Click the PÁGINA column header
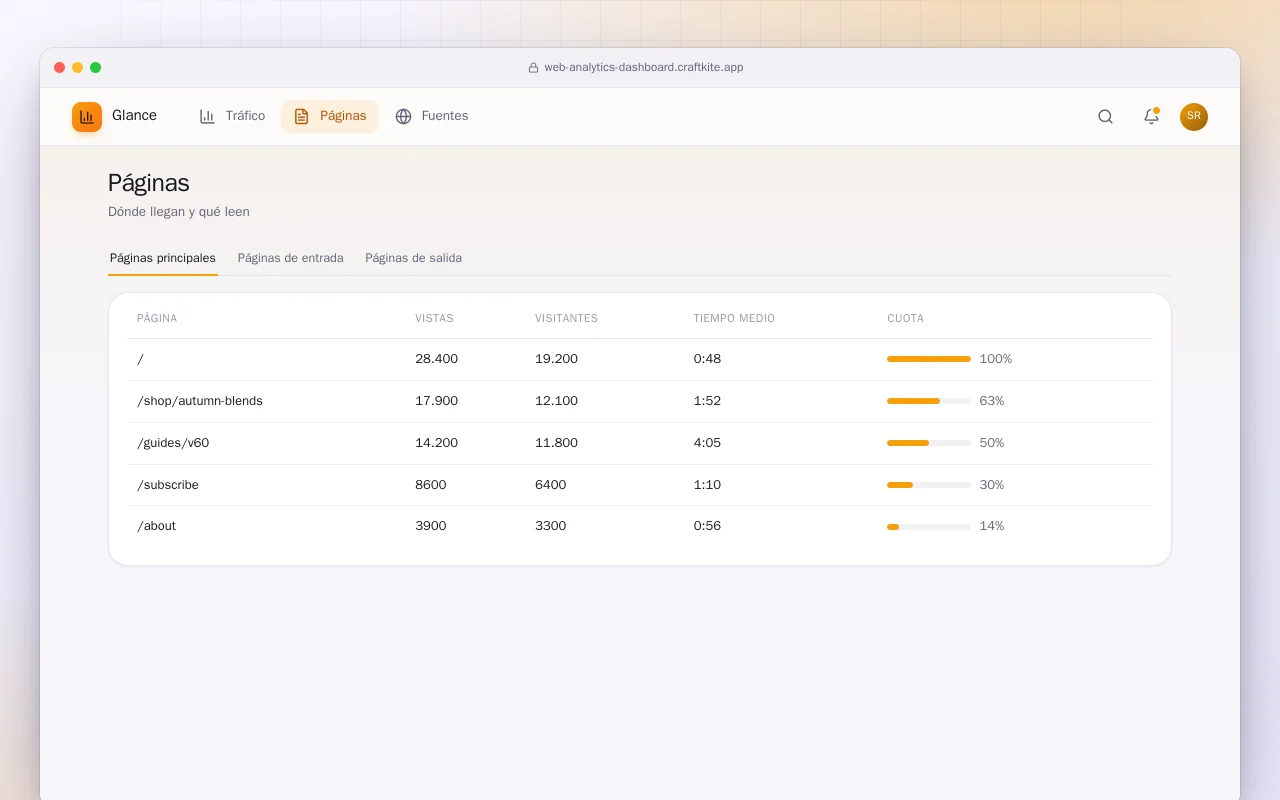Image resolution: width=1280 pixels, height=800 pixels. point(157,319)
